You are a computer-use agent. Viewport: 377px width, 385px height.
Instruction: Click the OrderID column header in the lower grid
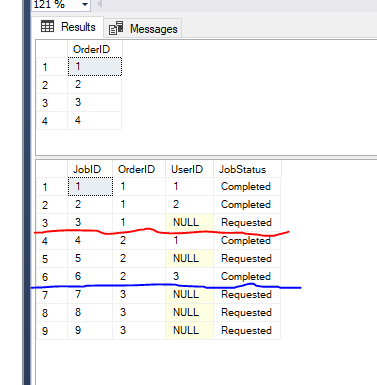pos(139,169)
